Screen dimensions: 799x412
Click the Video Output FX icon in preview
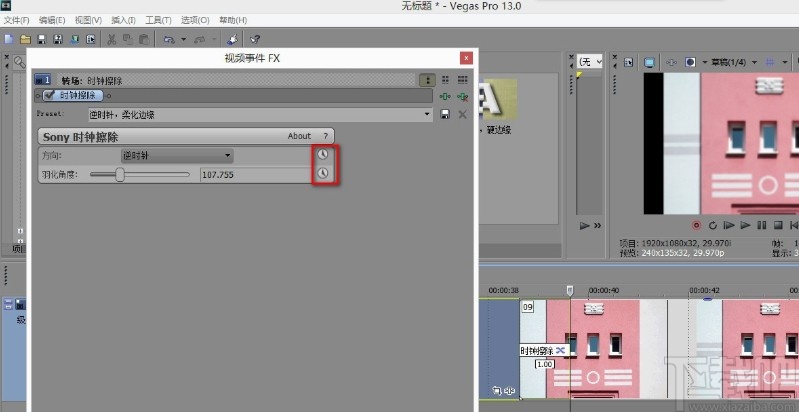671,62
